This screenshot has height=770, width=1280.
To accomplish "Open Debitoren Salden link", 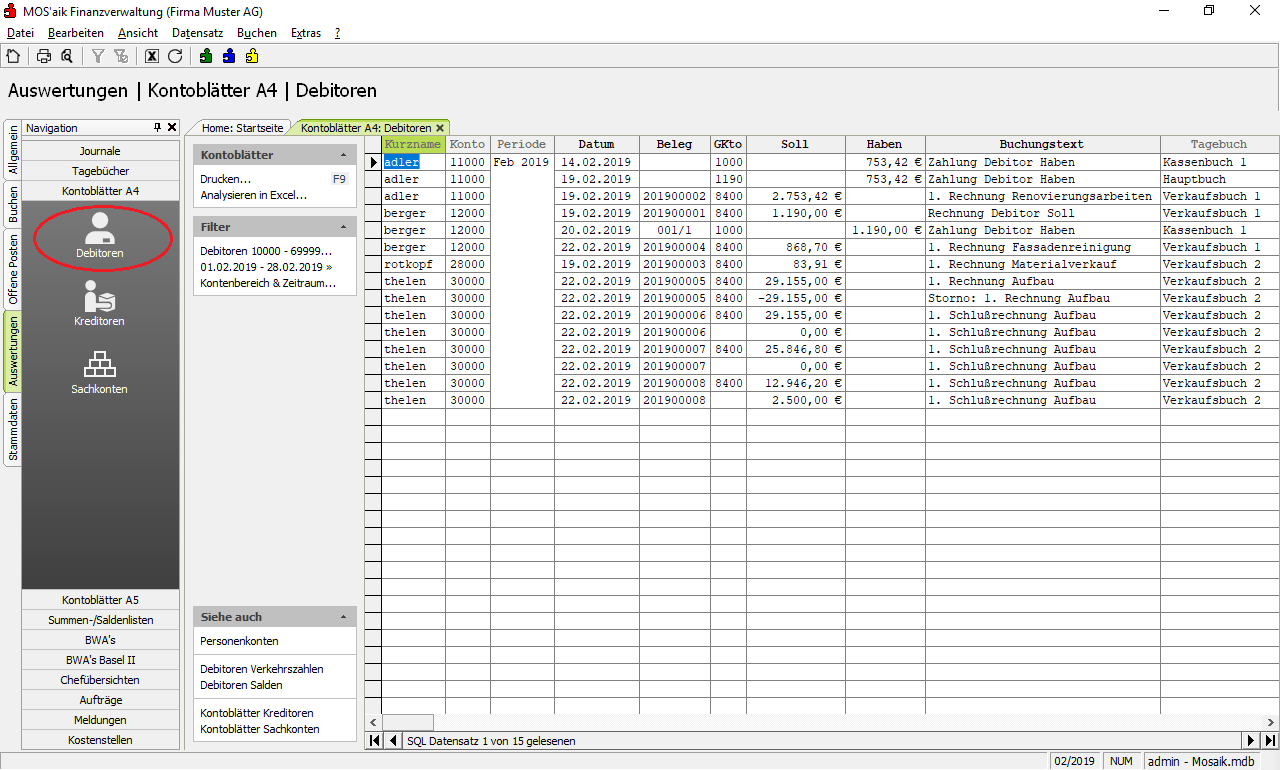I will [241, 685].
